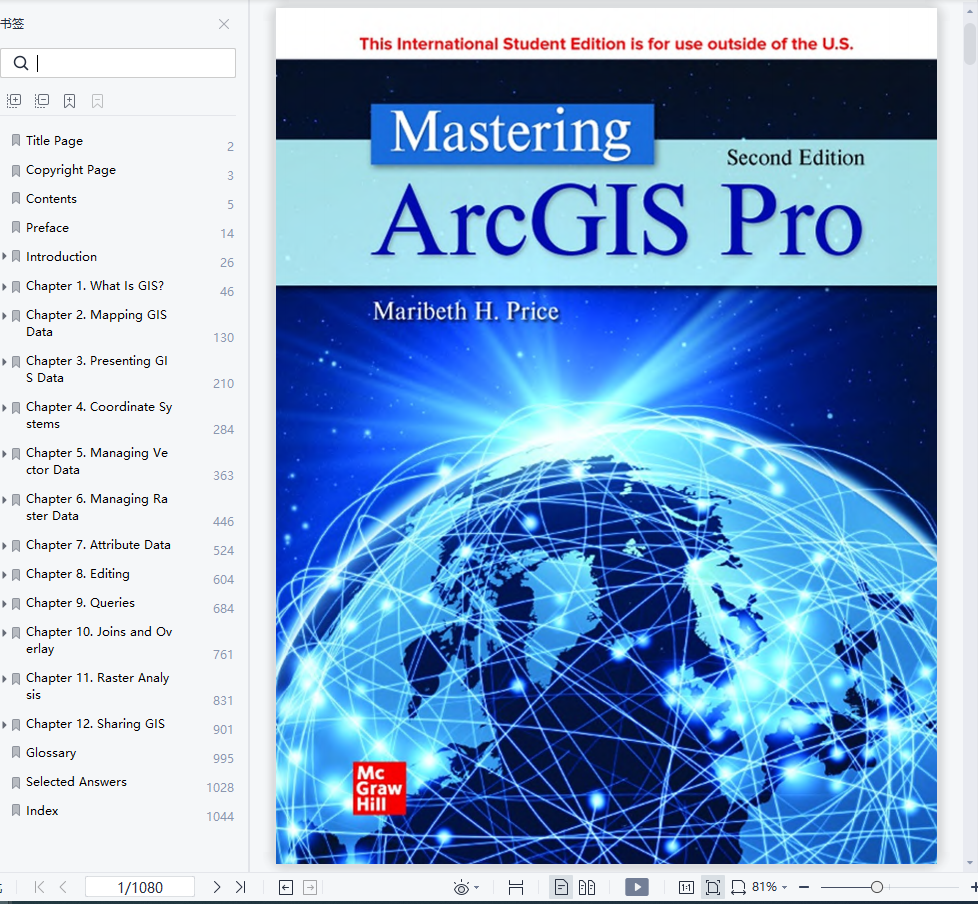978x904 pixels.
Task: Click the scroll down arrow
Action: tap(970, 863)
